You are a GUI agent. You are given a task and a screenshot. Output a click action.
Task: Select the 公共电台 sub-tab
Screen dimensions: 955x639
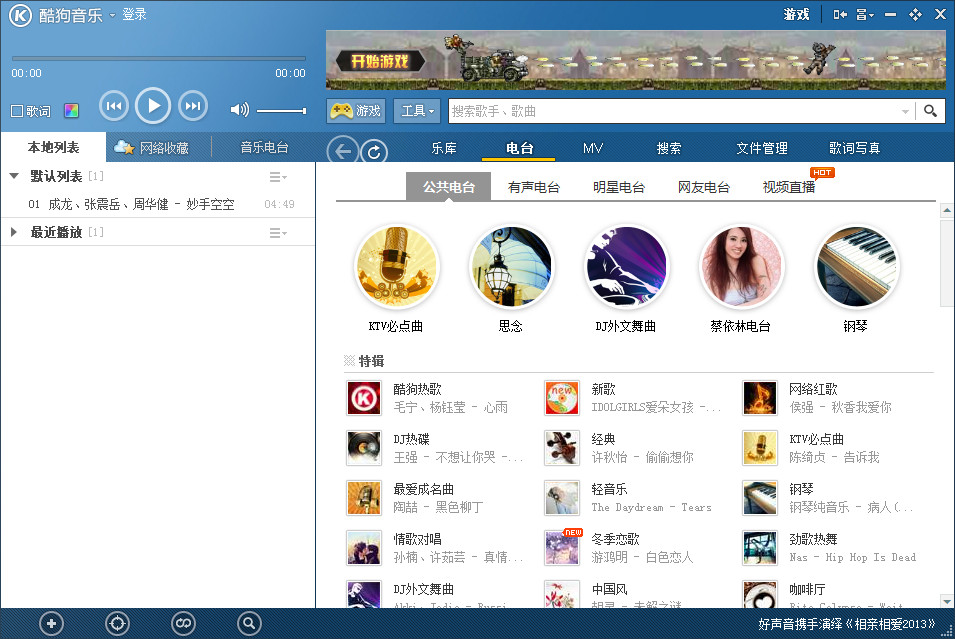pos(448,187)
